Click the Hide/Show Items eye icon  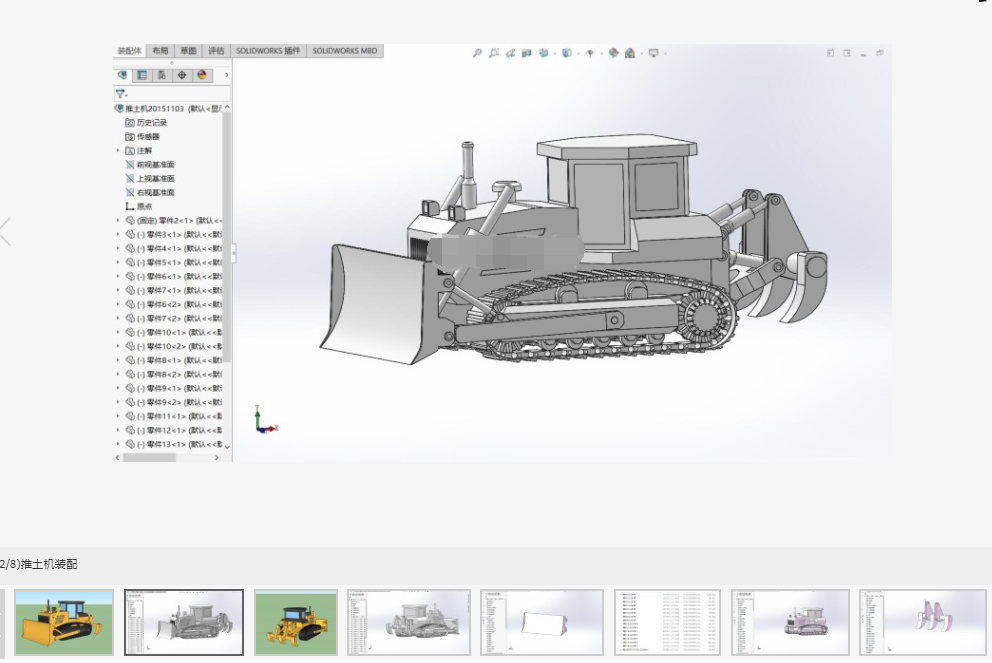(590, 53)
